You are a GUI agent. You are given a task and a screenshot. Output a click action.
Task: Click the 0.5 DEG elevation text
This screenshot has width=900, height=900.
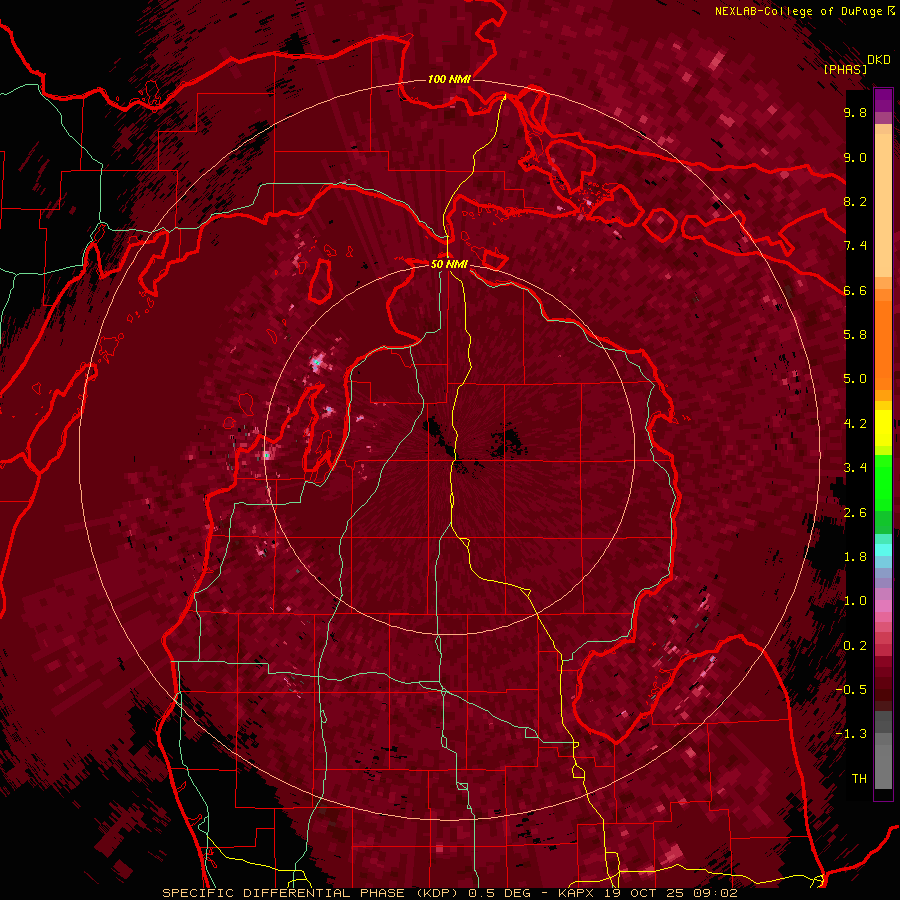pos(500,893)
